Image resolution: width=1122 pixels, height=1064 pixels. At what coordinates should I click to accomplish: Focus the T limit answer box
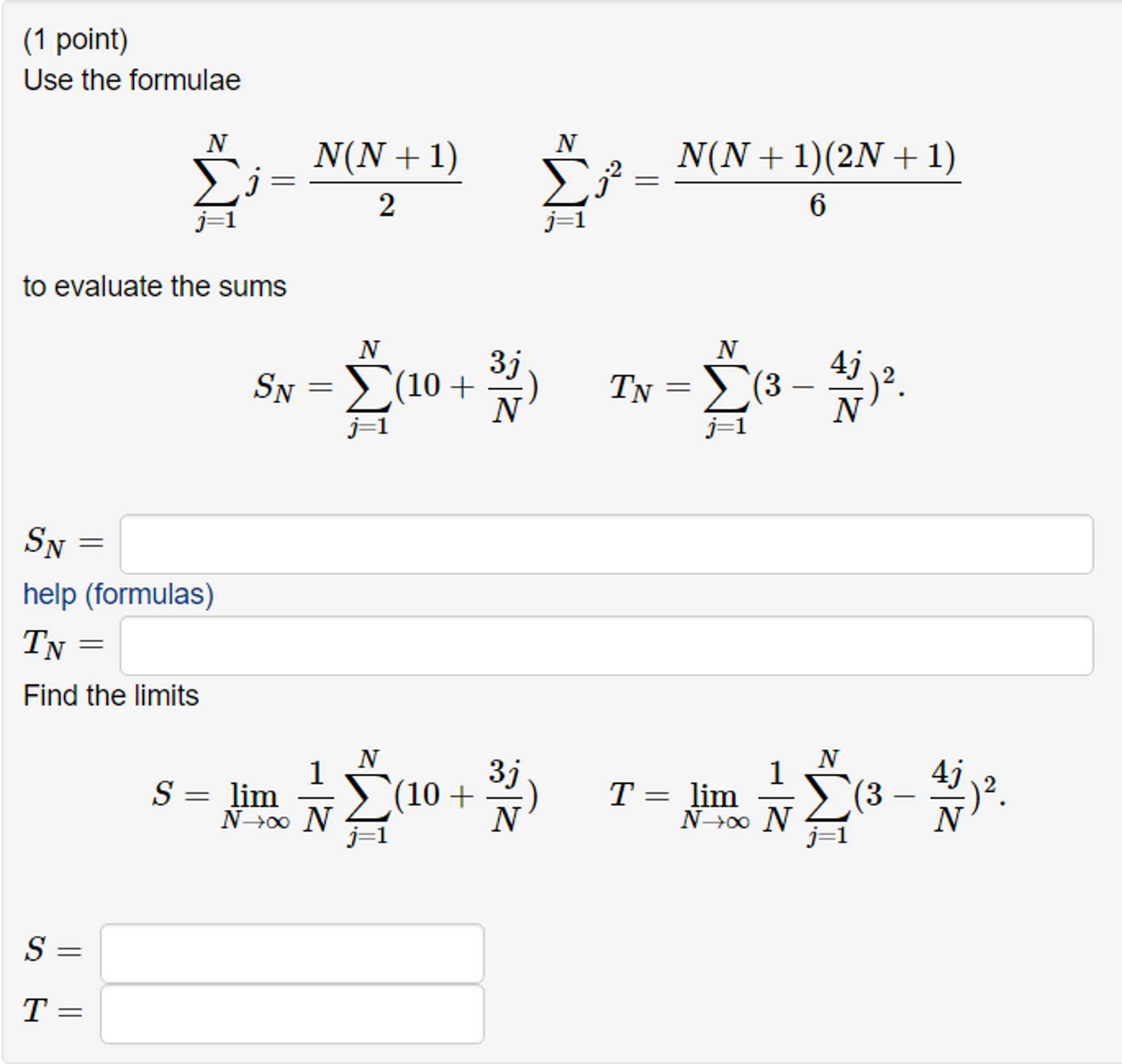coord(292,1014)
